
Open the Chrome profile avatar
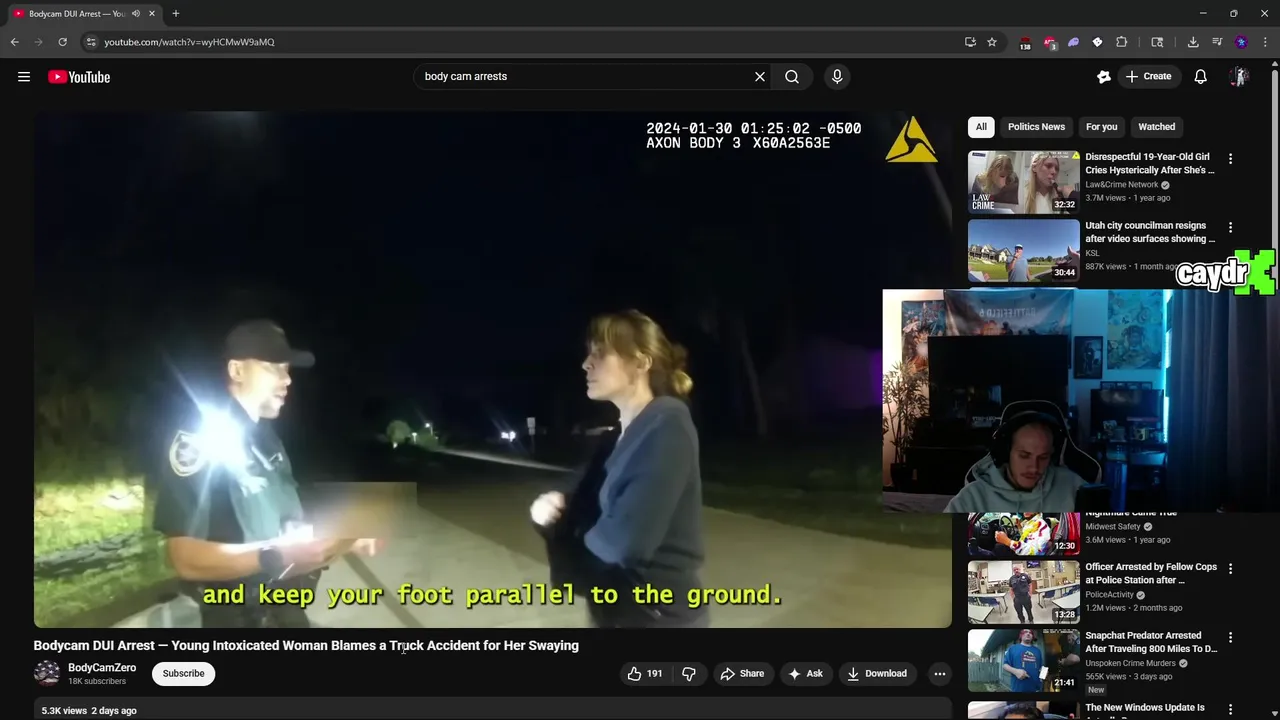coord(1241,42)
